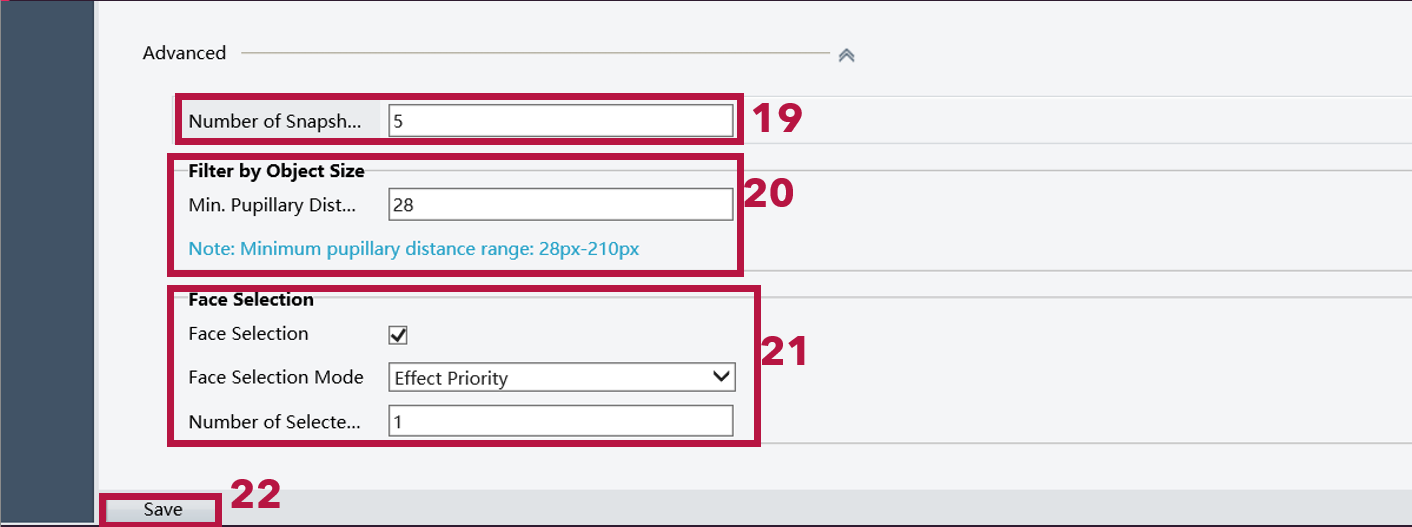Save the advanced settings
The height and width of the screenshot is (527, 1412).
[162, 510]
